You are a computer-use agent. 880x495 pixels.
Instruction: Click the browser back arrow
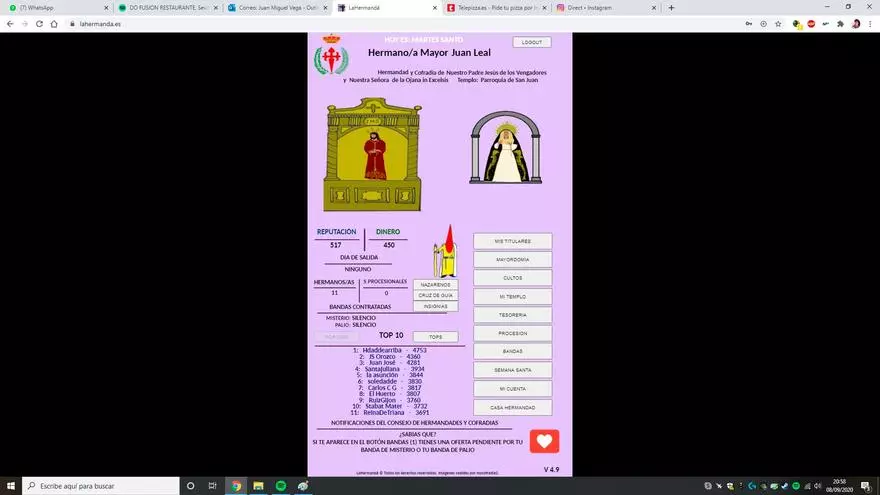[x=10, y=23]
